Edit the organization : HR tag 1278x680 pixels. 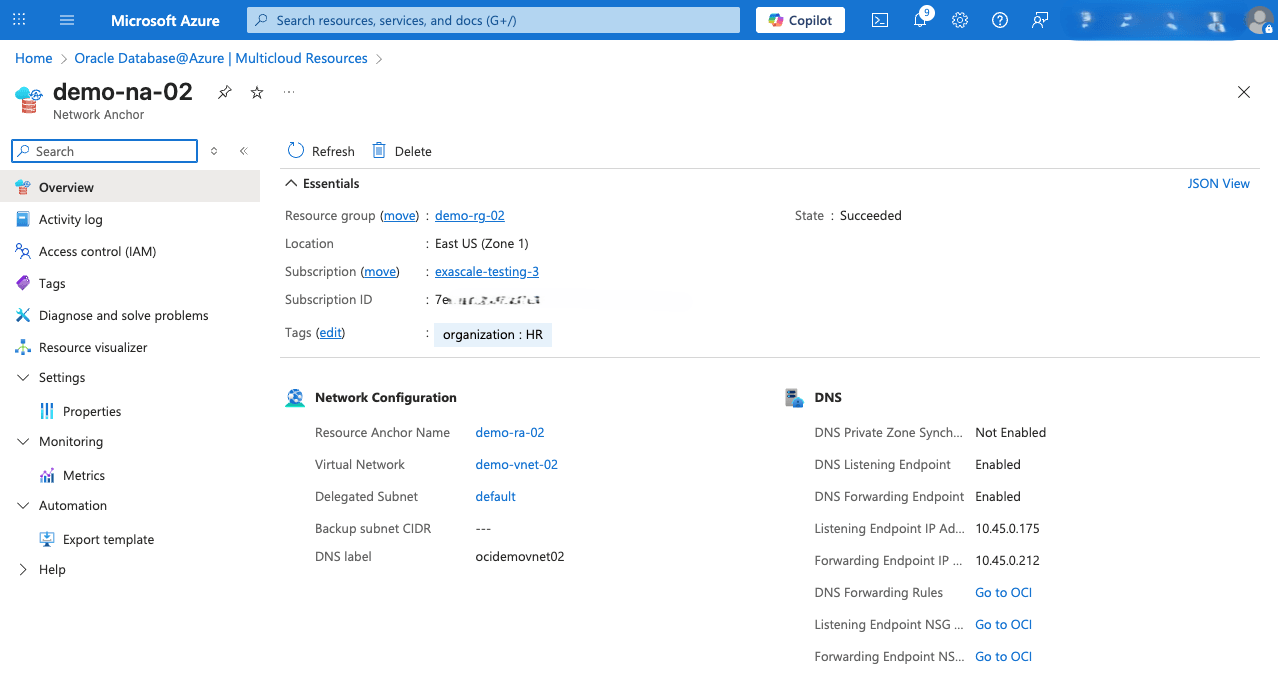pyautogui.click(x=330, y=333)
